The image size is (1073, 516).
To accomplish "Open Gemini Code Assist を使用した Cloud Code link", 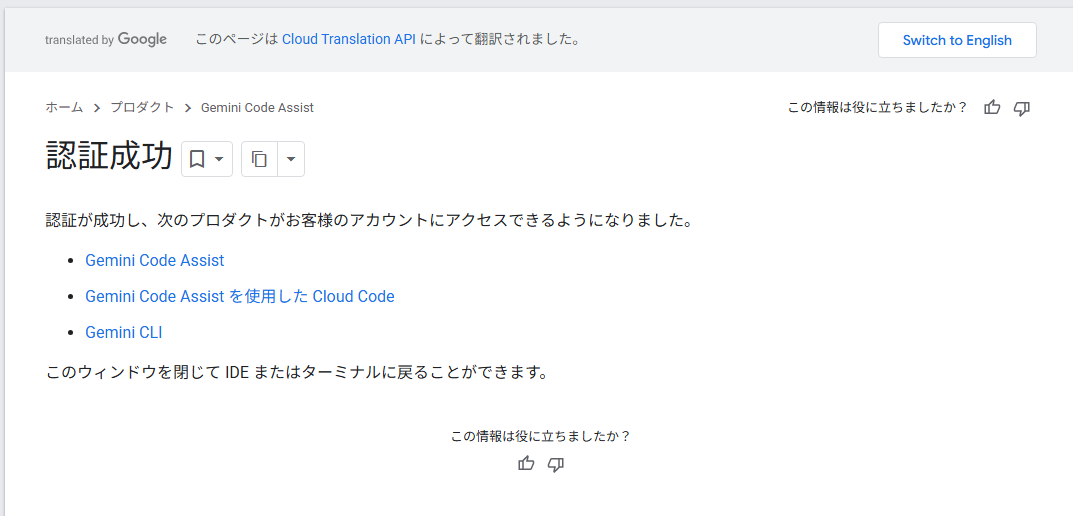I will point(240,296).
